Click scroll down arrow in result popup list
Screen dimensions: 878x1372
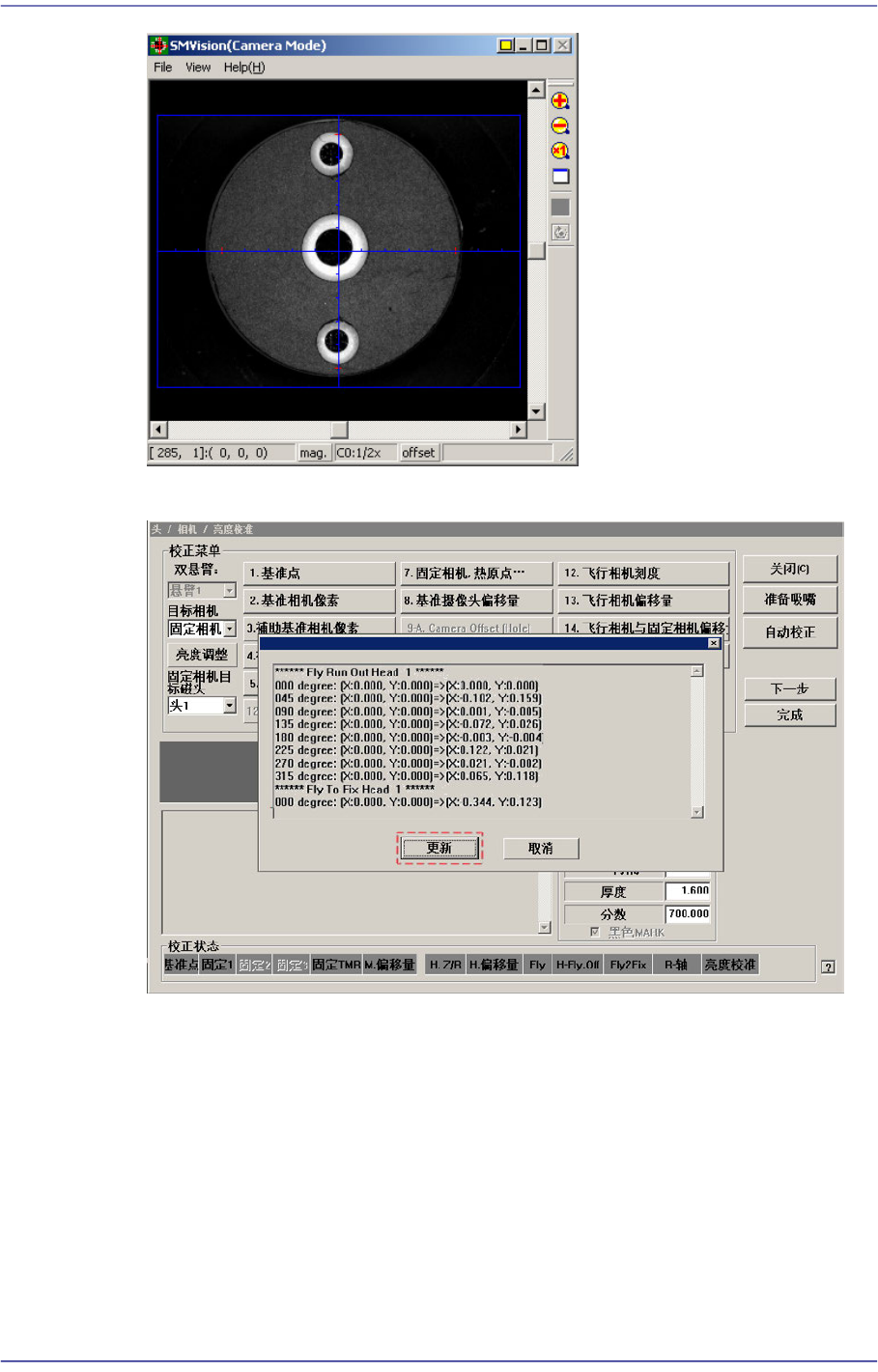point(697,812)
